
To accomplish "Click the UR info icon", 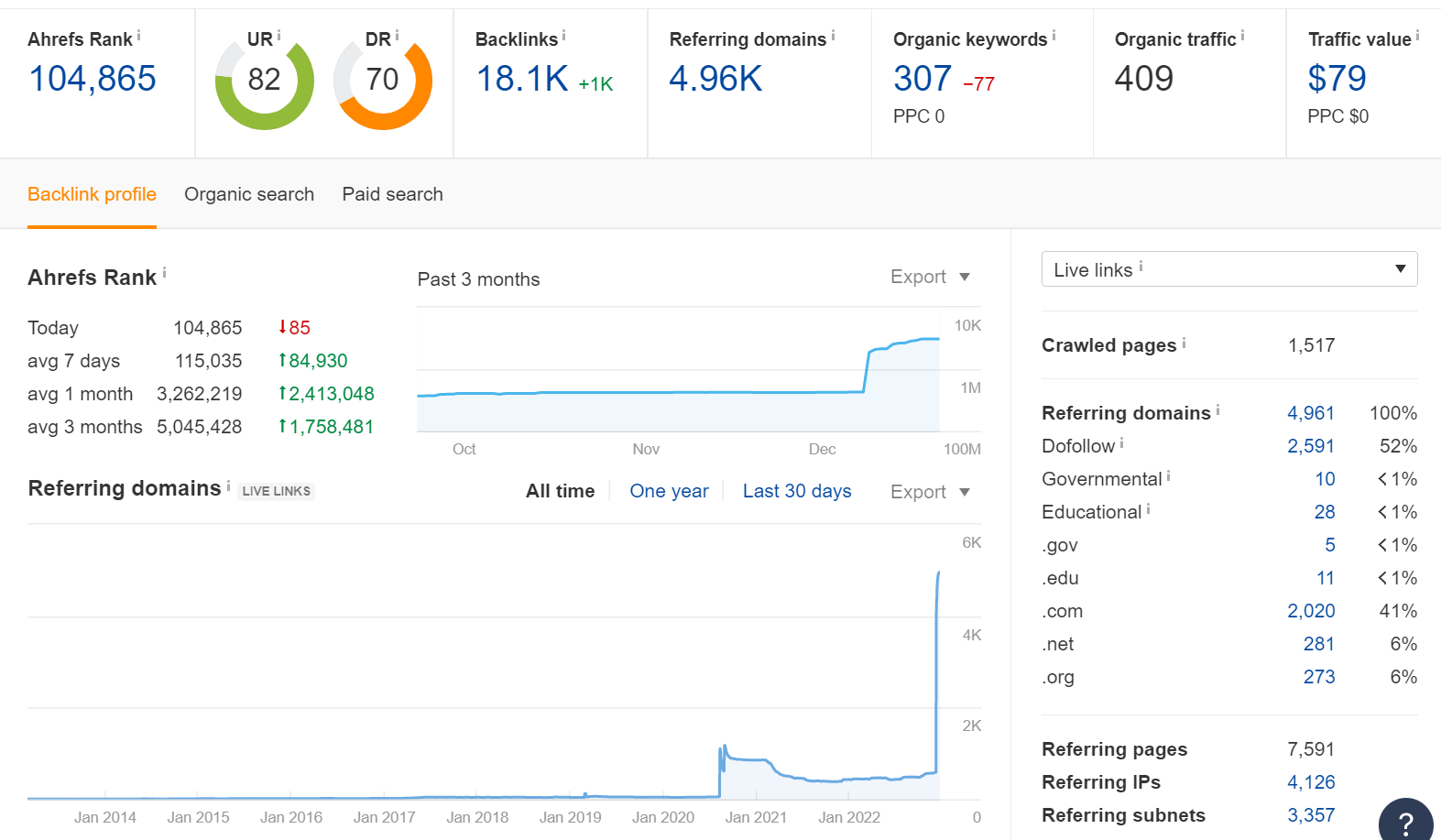I will click(278, 36).
